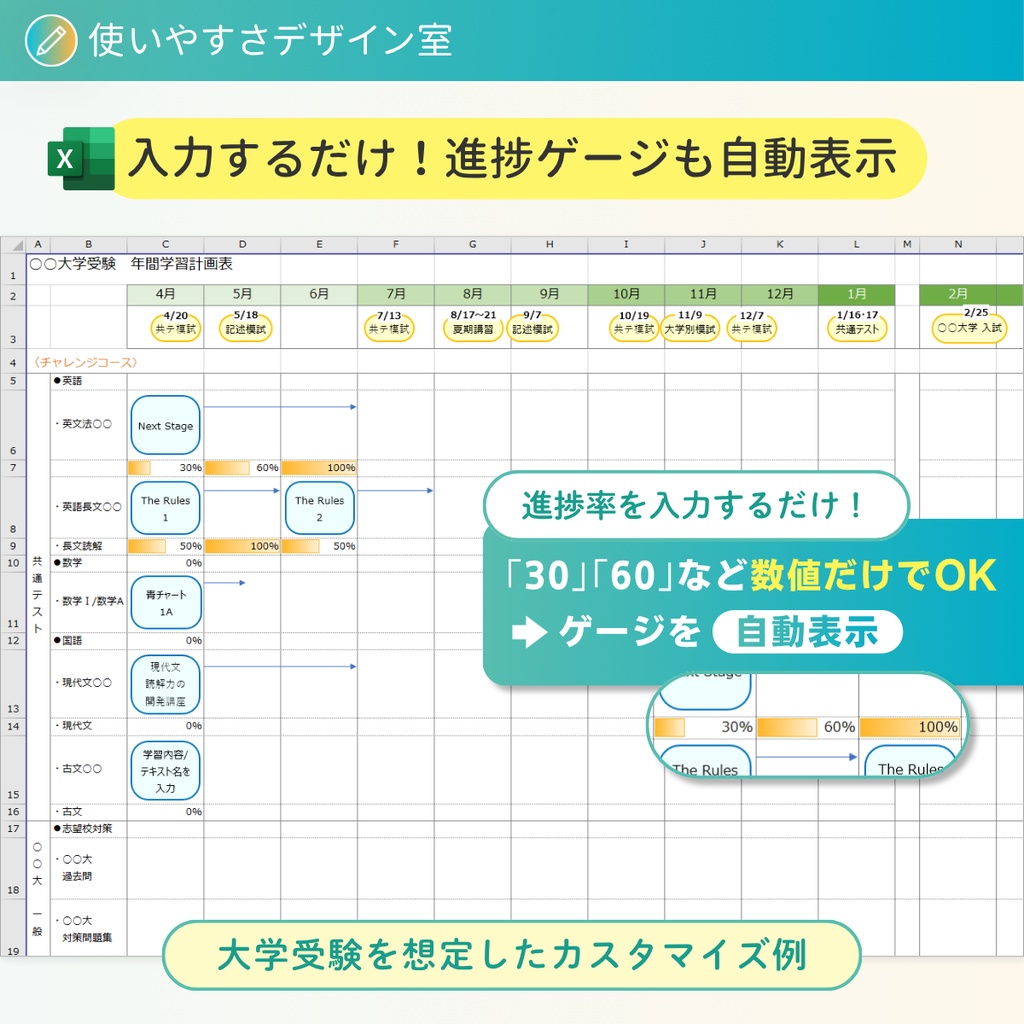1024x1024 pixels.
Task: Select the Next Stage rounded shape
Action: tap(165, 425)
